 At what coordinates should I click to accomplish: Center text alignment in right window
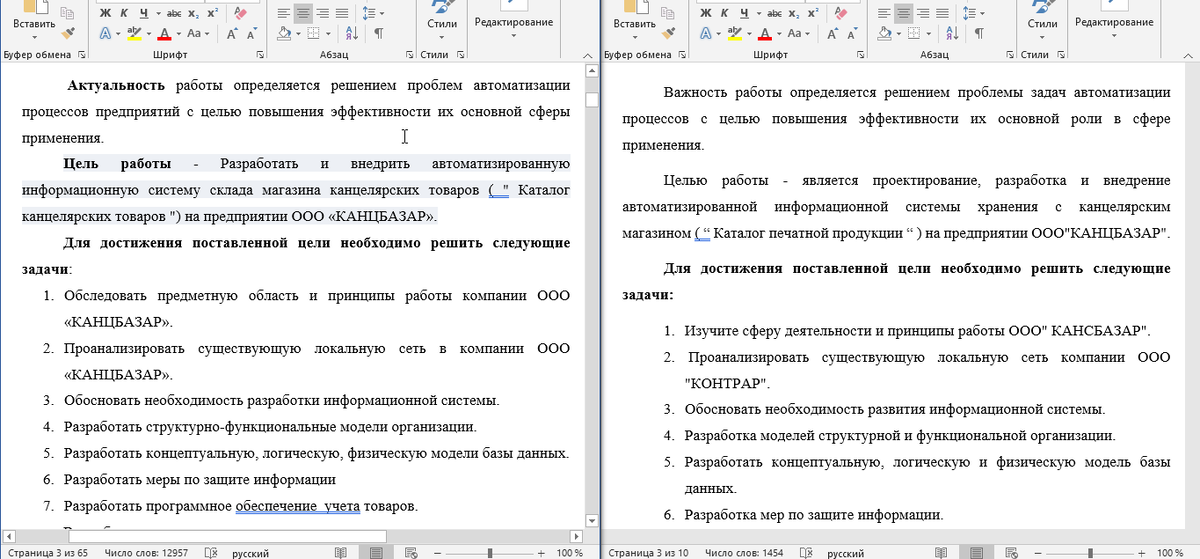tap(903, 13)
